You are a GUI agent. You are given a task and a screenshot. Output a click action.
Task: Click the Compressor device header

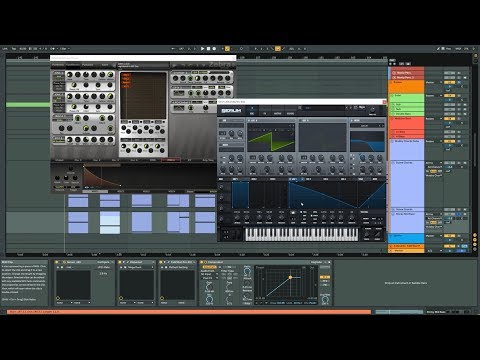265,262
